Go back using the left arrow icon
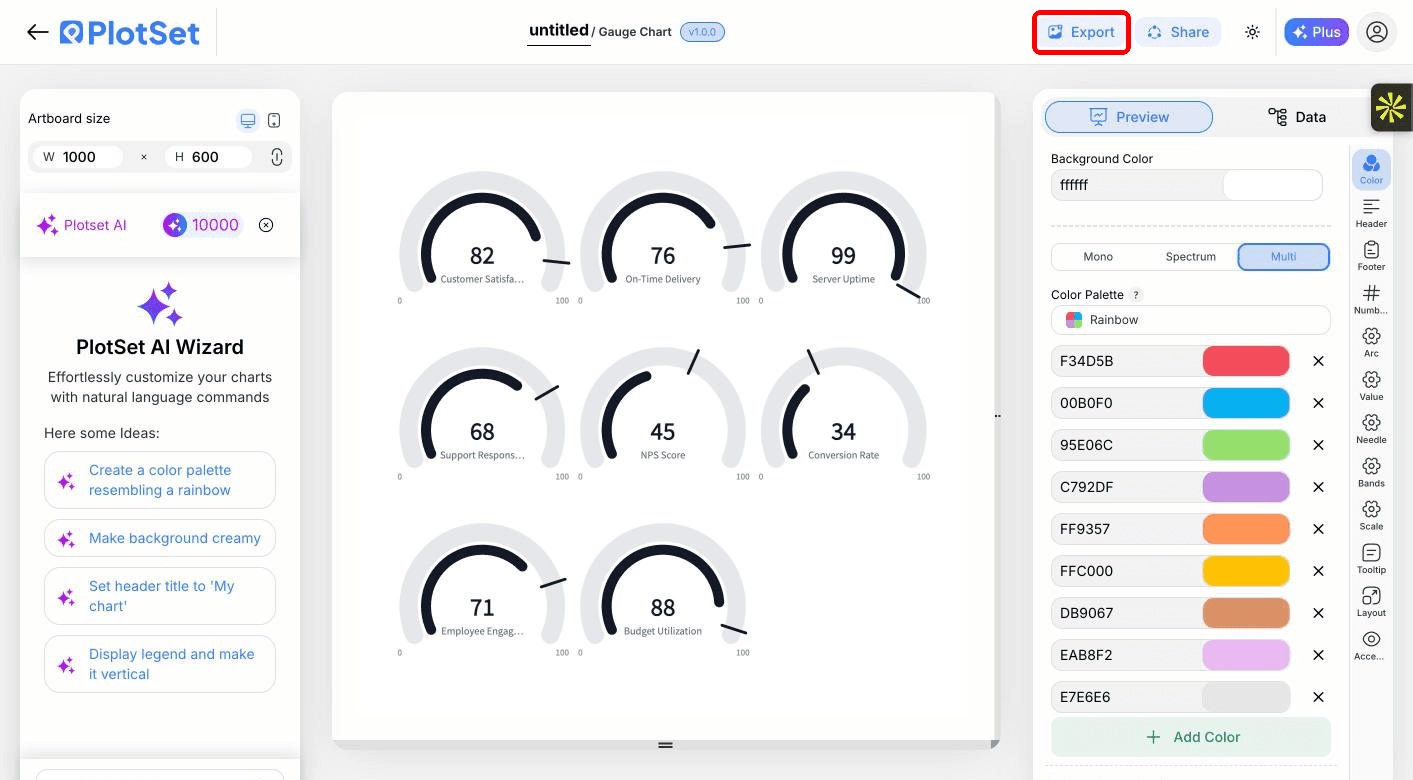 click(38, 32)
